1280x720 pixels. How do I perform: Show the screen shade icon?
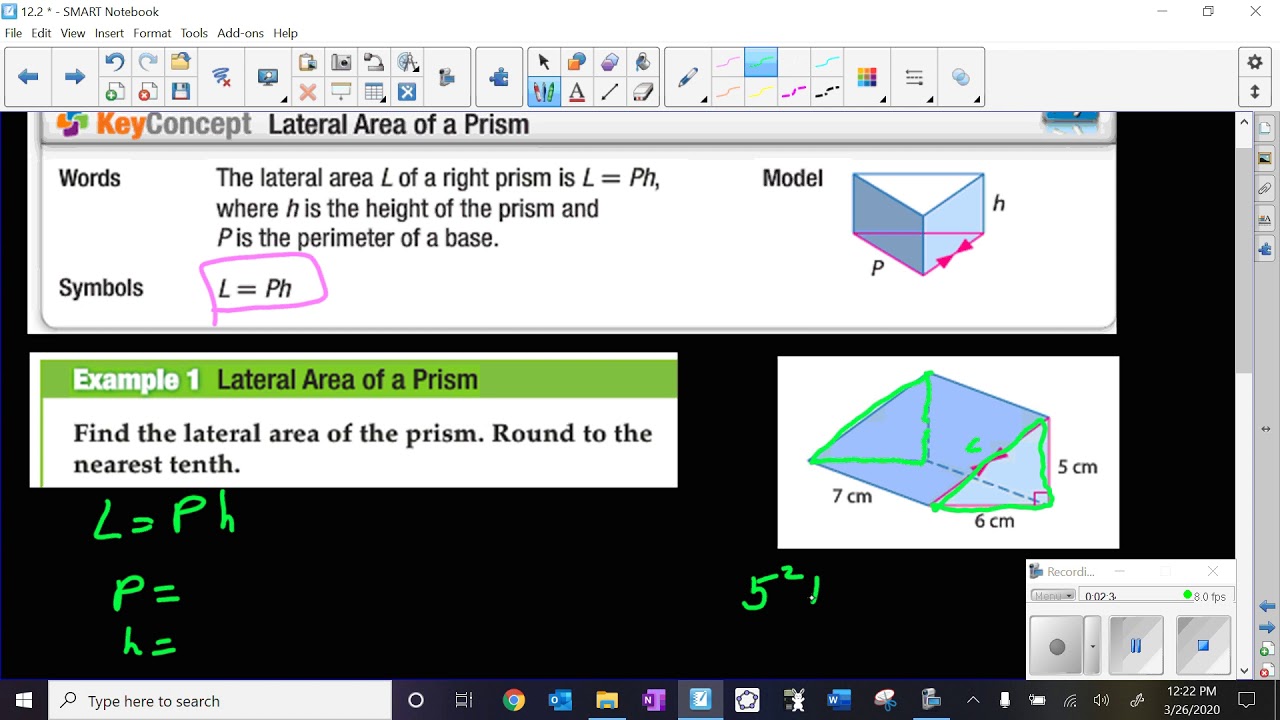tap(341, 92)
